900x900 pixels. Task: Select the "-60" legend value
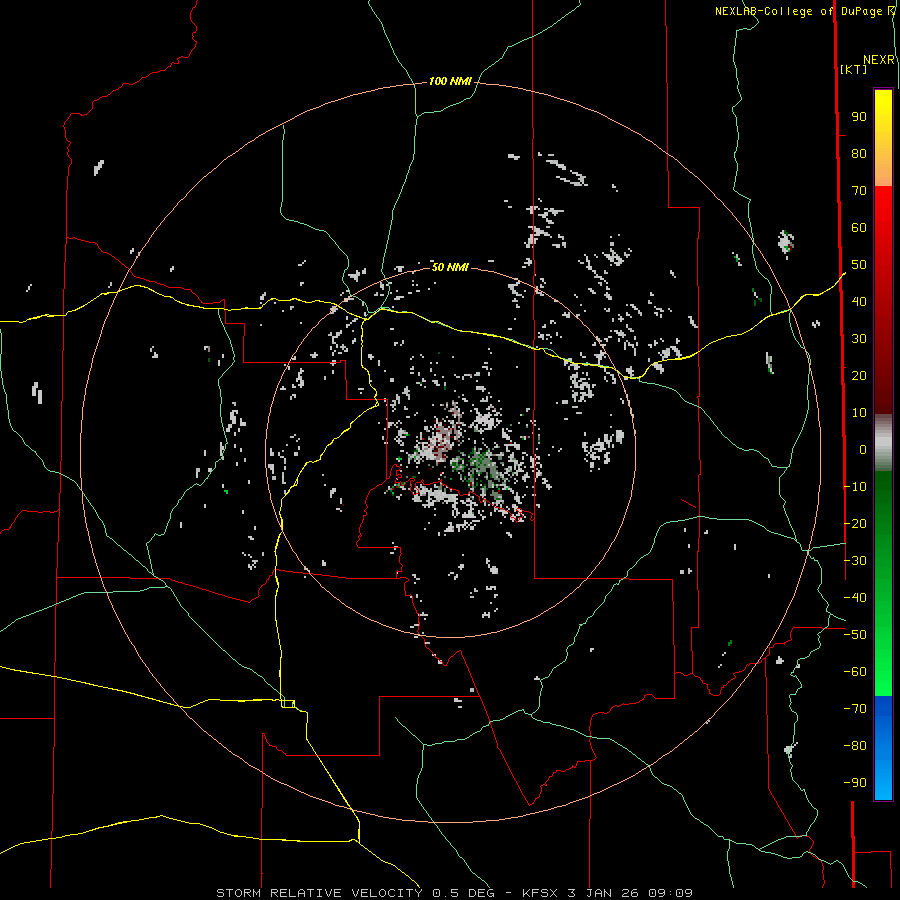(855, 672)
